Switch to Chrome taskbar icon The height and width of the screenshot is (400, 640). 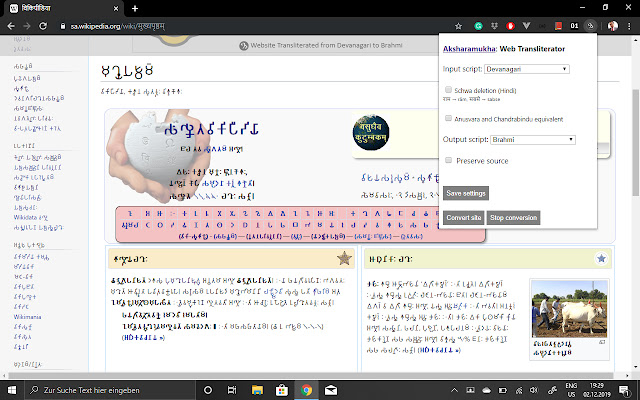pos(306,390)
